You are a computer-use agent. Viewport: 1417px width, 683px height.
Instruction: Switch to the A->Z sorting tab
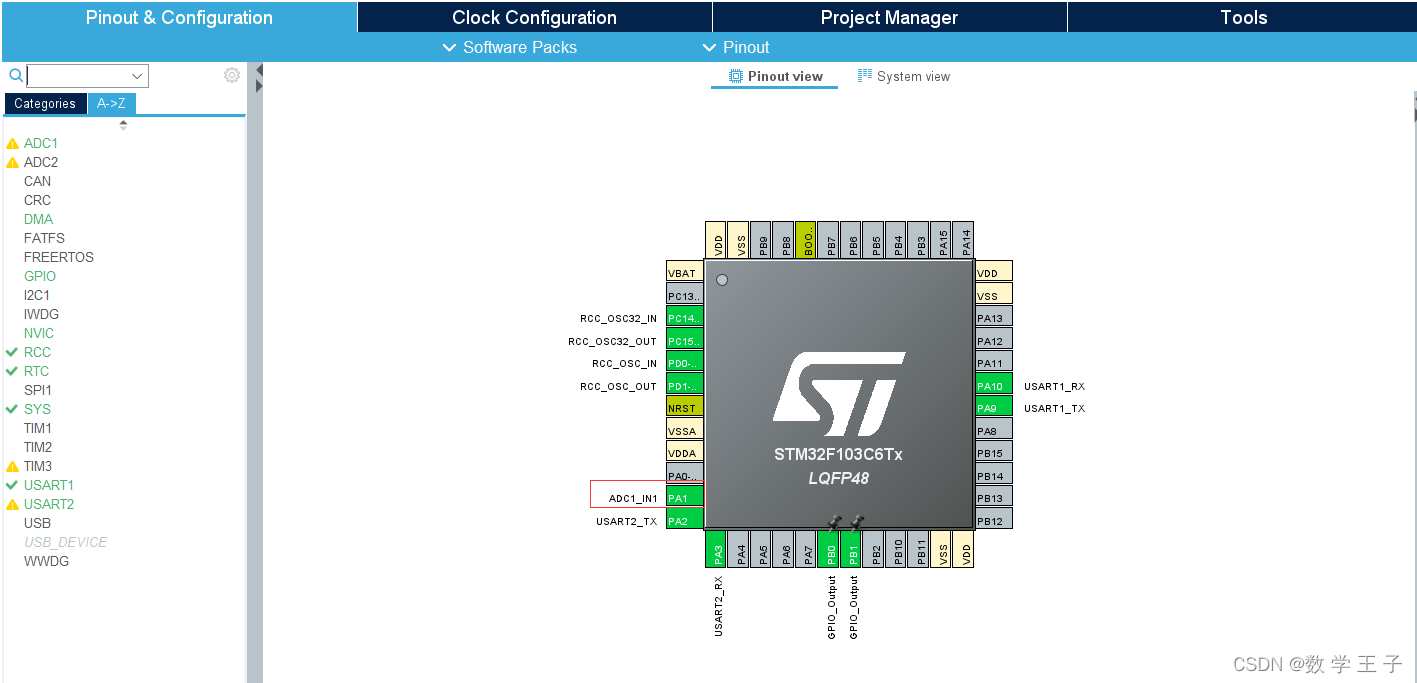click(111, 103)
